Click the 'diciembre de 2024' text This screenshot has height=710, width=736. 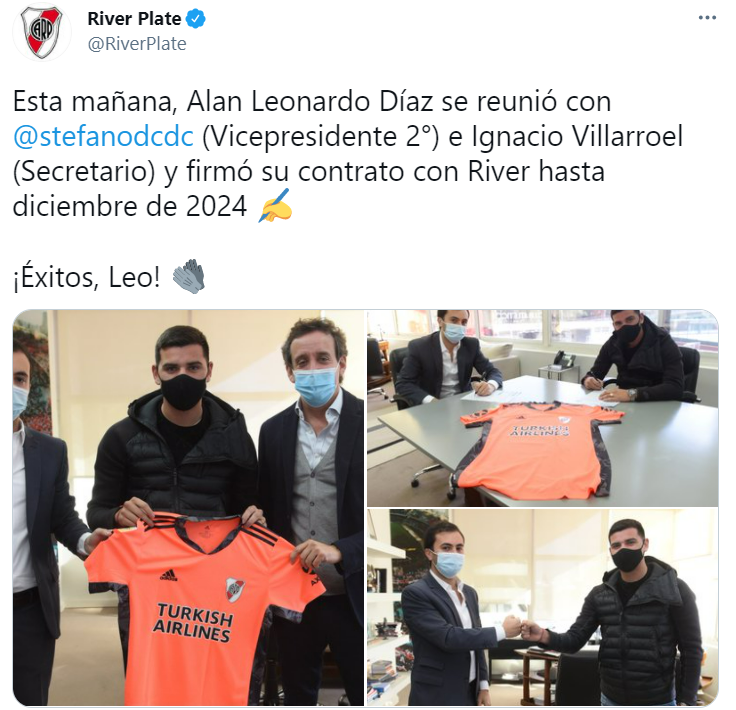[x=130, y=206]
